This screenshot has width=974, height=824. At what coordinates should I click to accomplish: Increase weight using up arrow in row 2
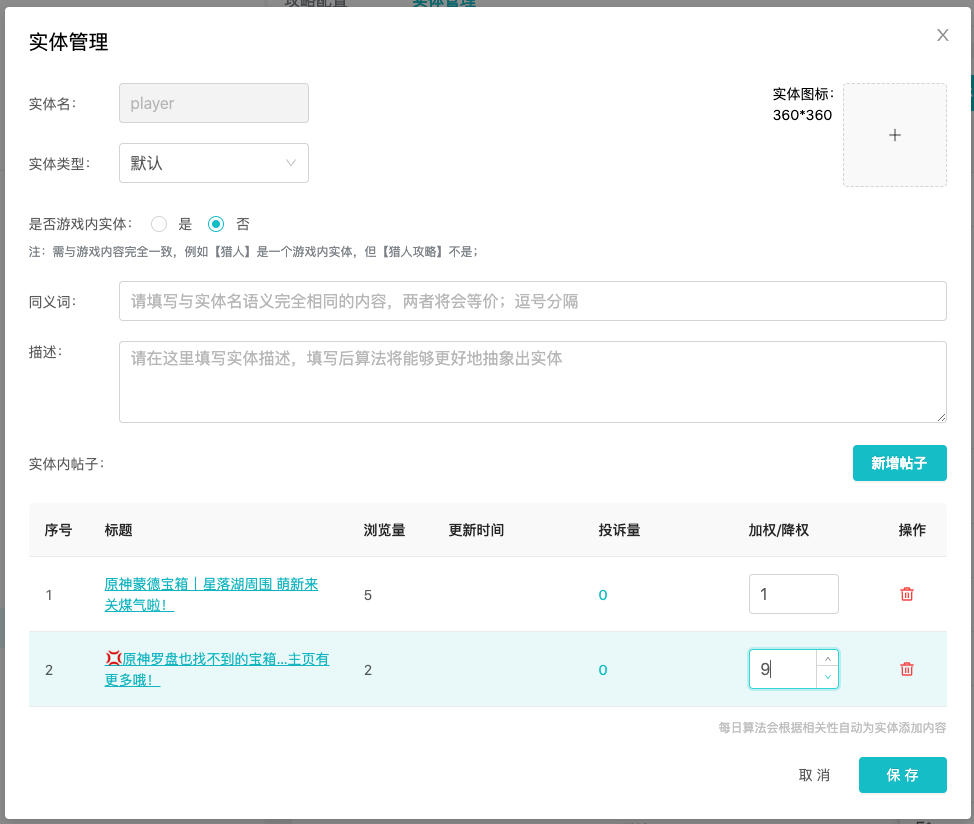click(x=827, y=659)
